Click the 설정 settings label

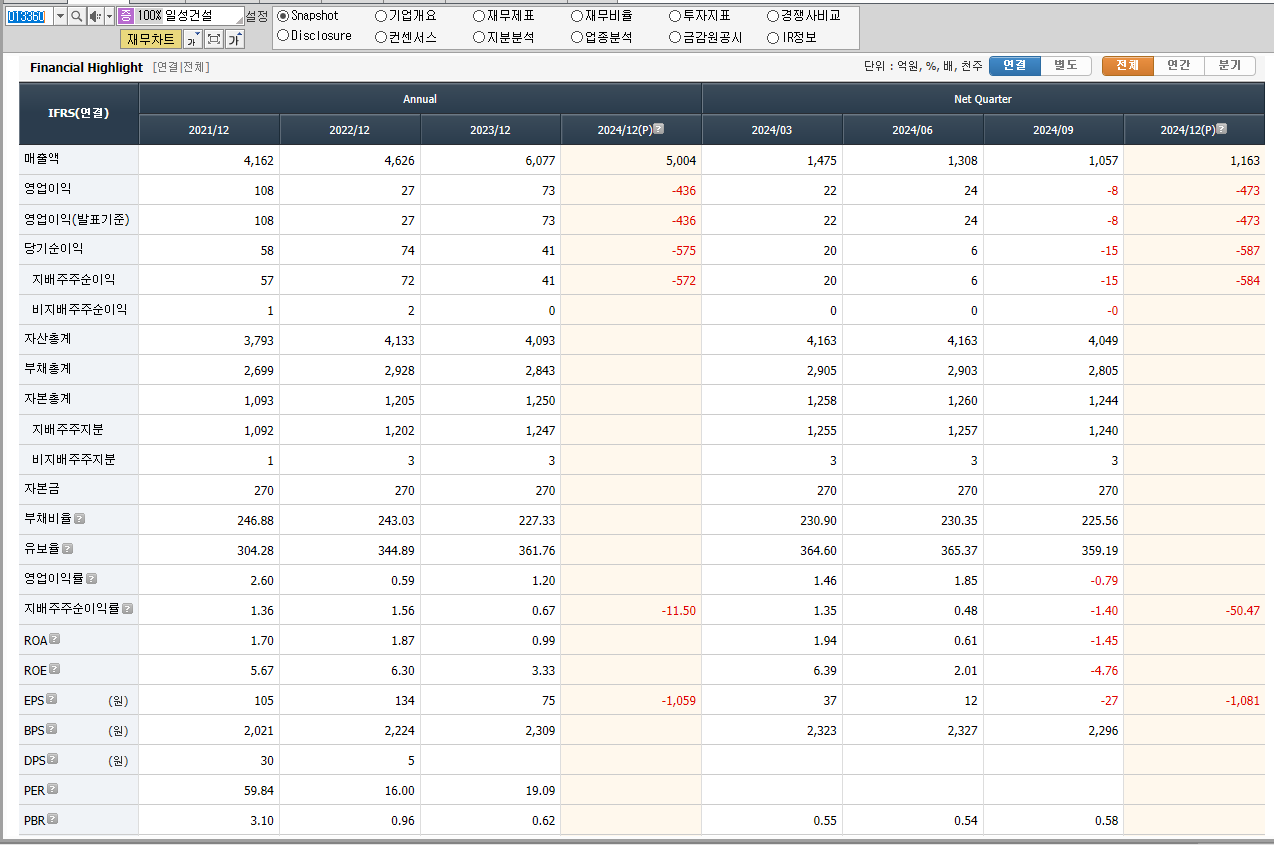257,16
